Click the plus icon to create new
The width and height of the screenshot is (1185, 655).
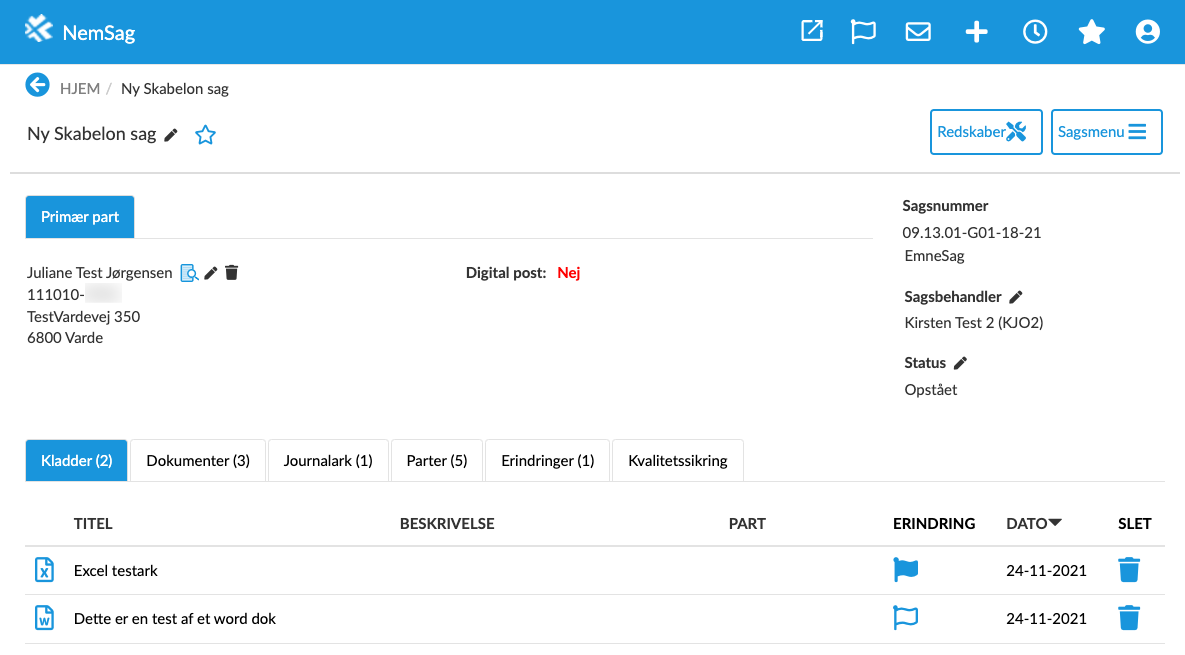[976, 32]
